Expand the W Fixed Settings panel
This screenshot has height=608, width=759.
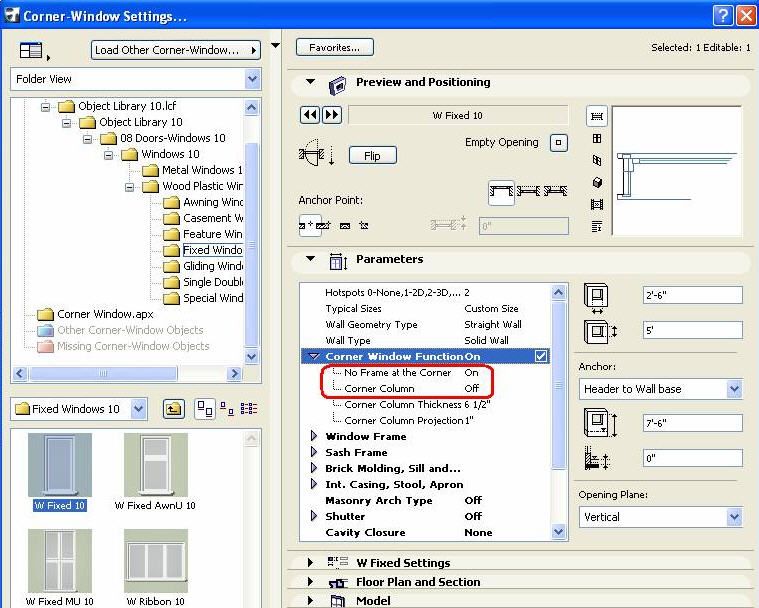[x=310, y=562]
